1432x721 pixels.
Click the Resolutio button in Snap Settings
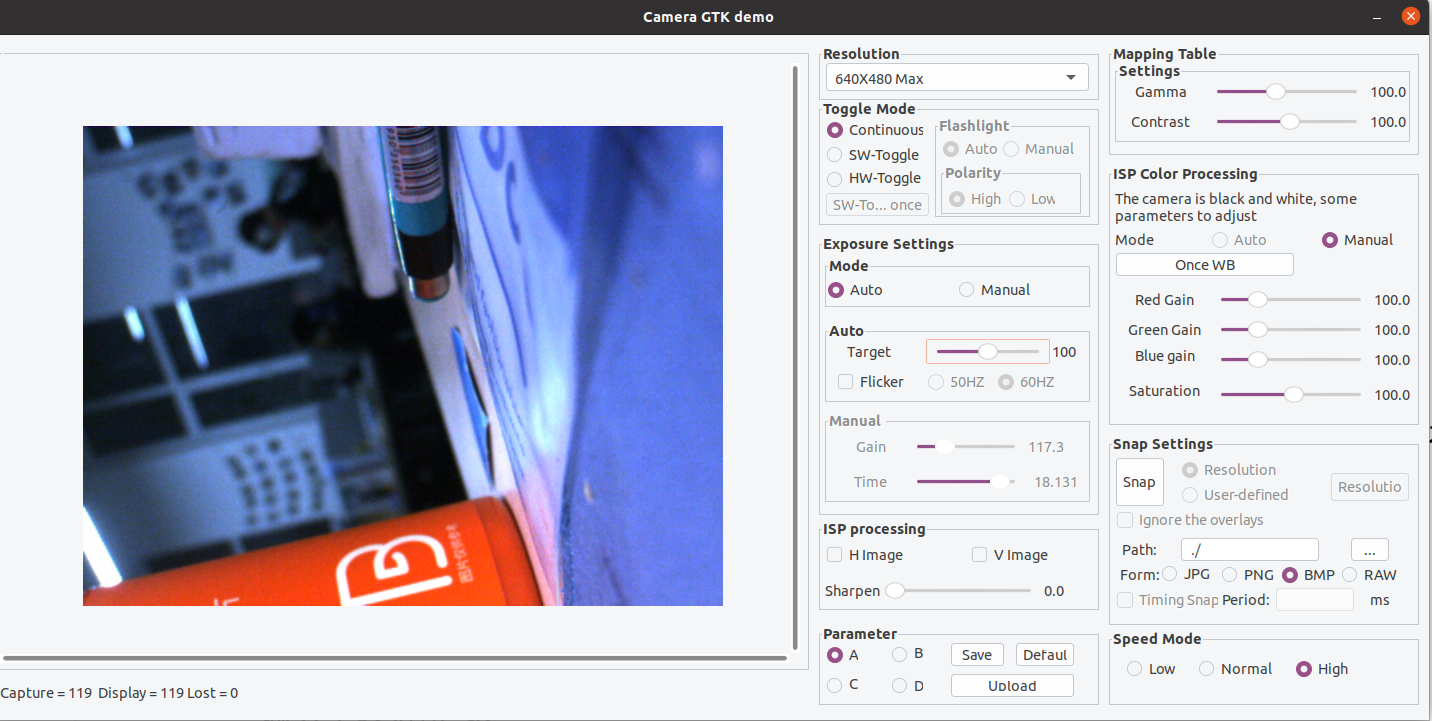point(1370,487)
